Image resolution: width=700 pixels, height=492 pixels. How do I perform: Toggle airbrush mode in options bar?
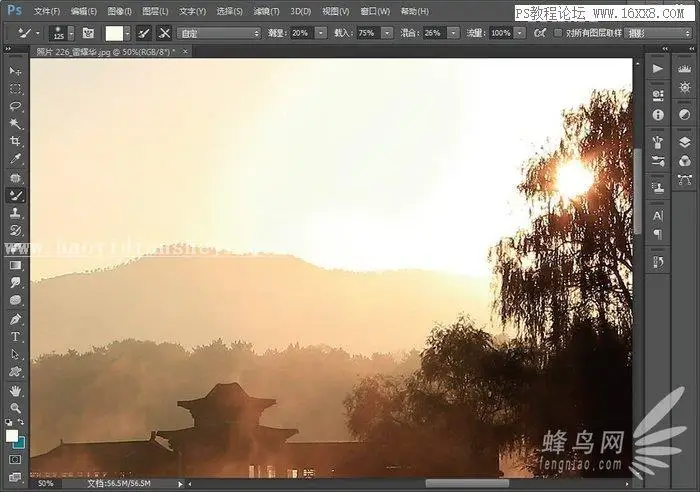pyautogui.click(x=540, y=33)
